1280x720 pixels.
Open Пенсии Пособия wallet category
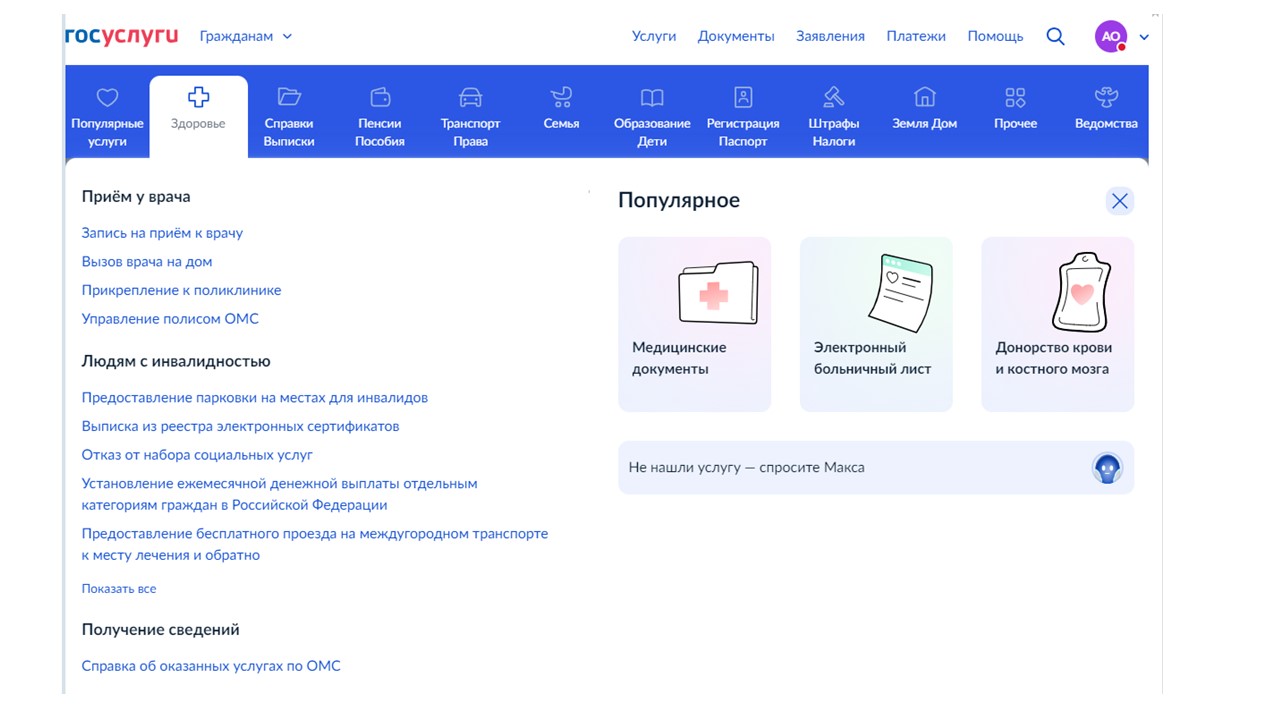click(380, 116)
